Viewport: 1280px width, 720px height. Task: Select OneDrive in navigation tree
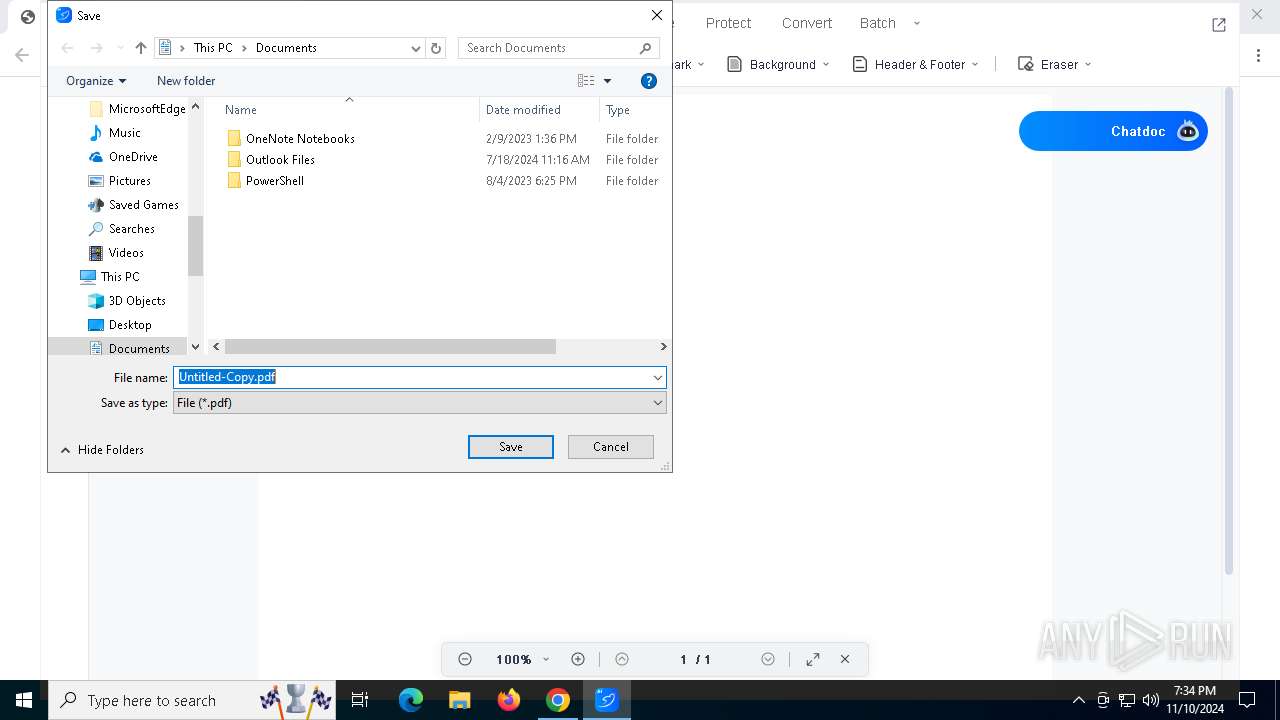(x=123, y=157)
